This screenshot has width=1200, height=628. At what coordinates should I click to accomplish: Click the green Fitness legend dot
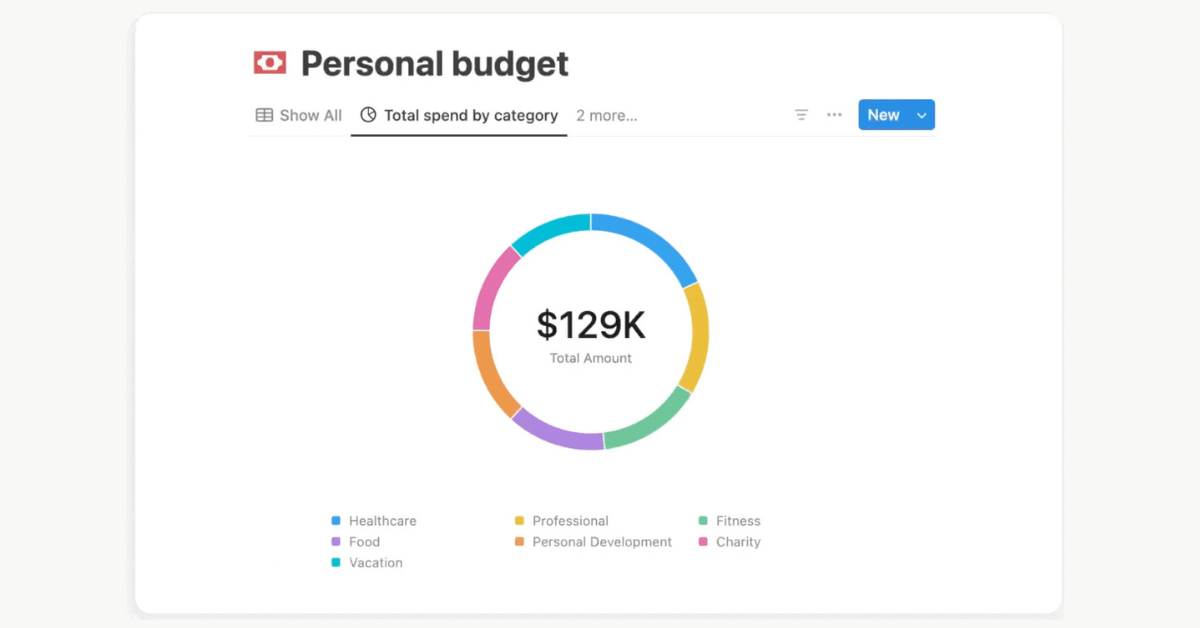click(705, 520)
